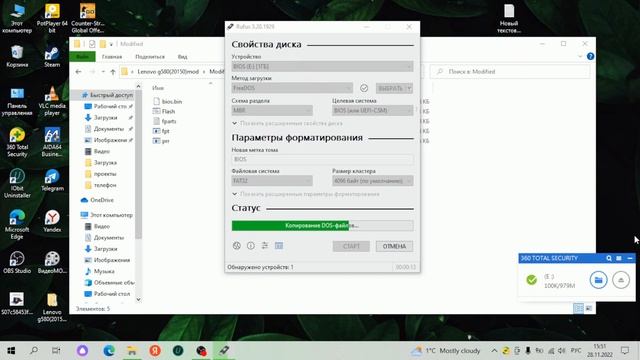Screen dimensions: 640x360
Task: Open проекты folder in Explorer sidebar
Action: point(101,173)
